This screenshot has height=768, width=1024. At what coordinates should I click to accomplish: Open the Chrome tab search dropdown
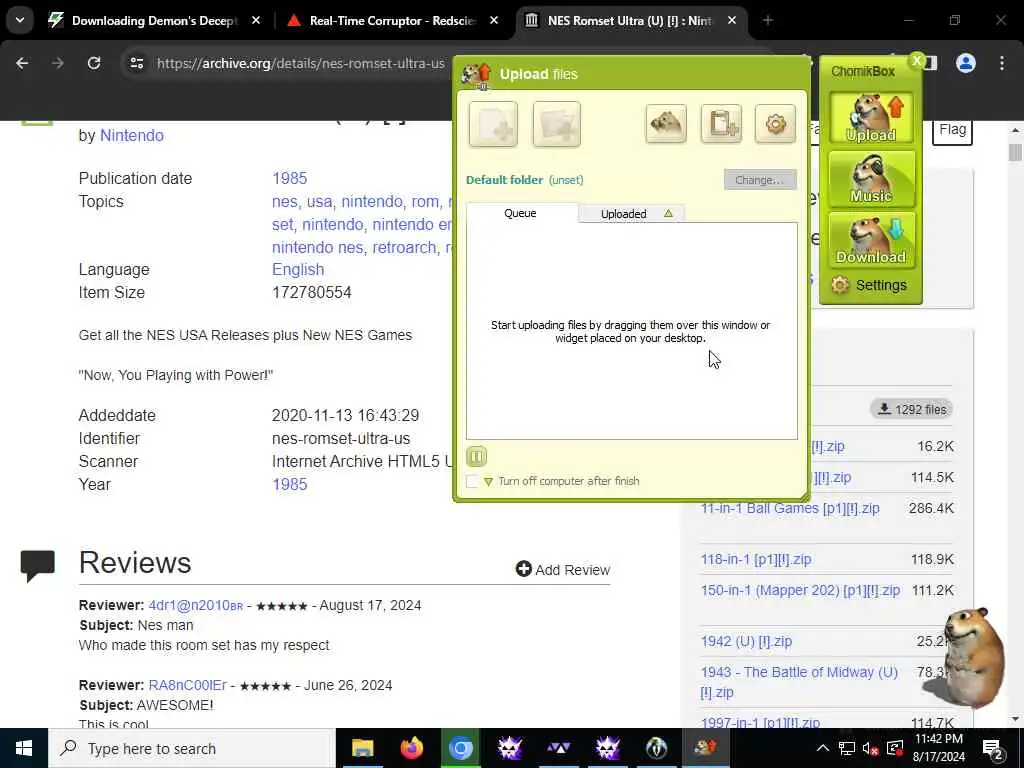pyautogui.click(x=20, y=20)
